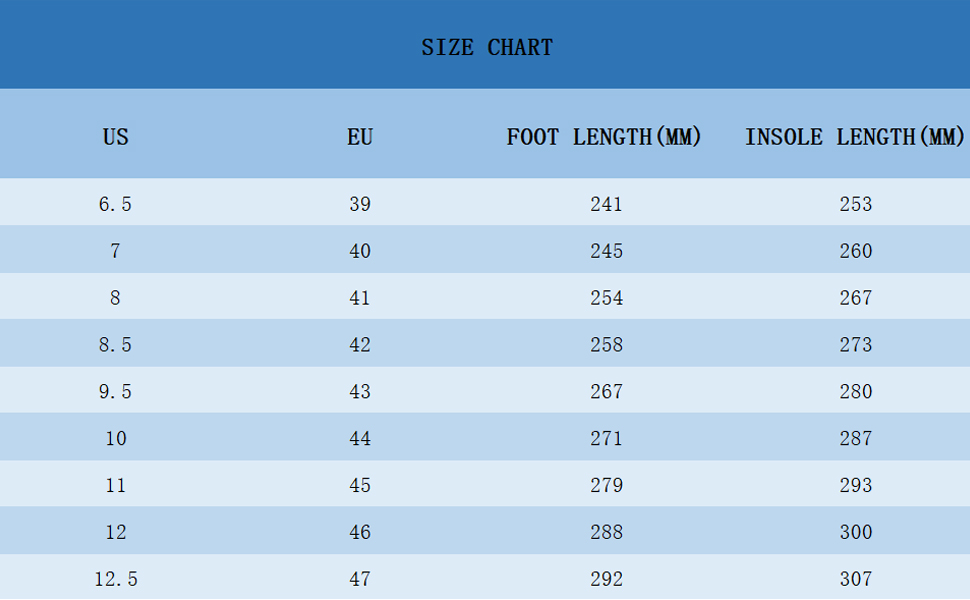Select foot length value 245
970x600 pixels.
[x=606, y=251]
